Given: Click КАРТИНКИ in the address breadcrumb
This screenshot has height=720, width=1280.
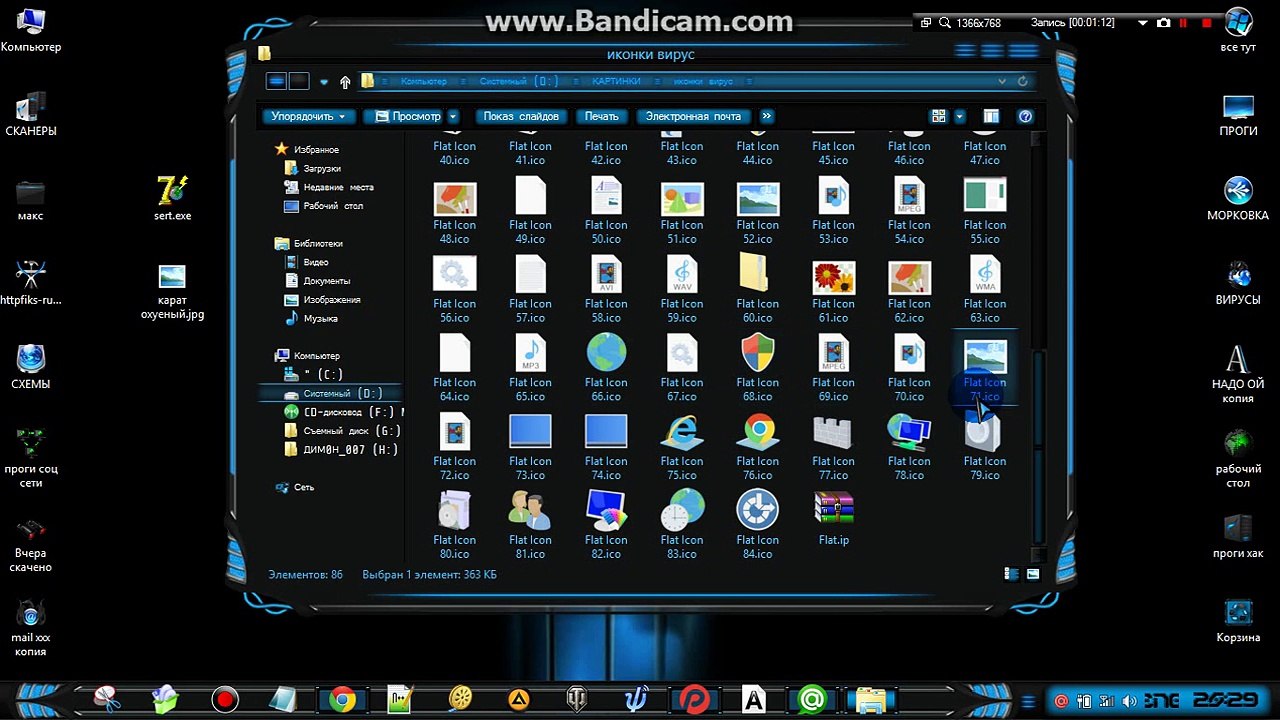Looking at the screenshot, I should (616, 81).
